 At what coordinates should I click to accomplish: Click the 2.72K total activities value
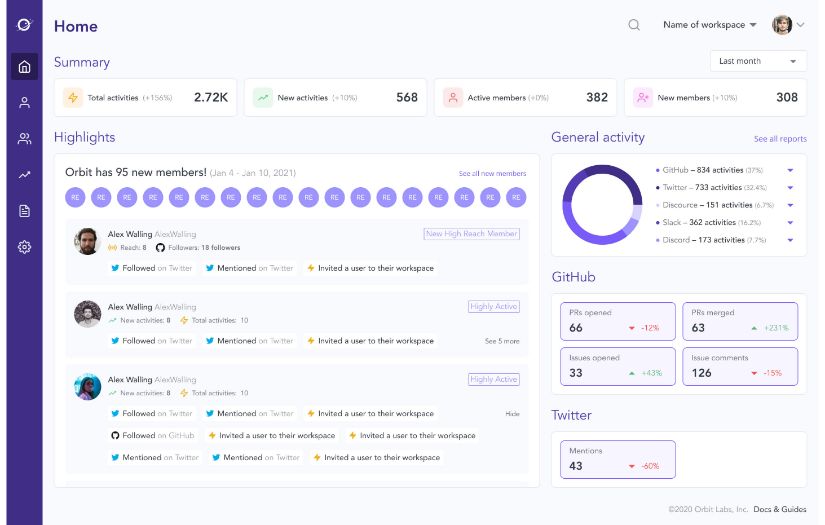pos(211,97)
